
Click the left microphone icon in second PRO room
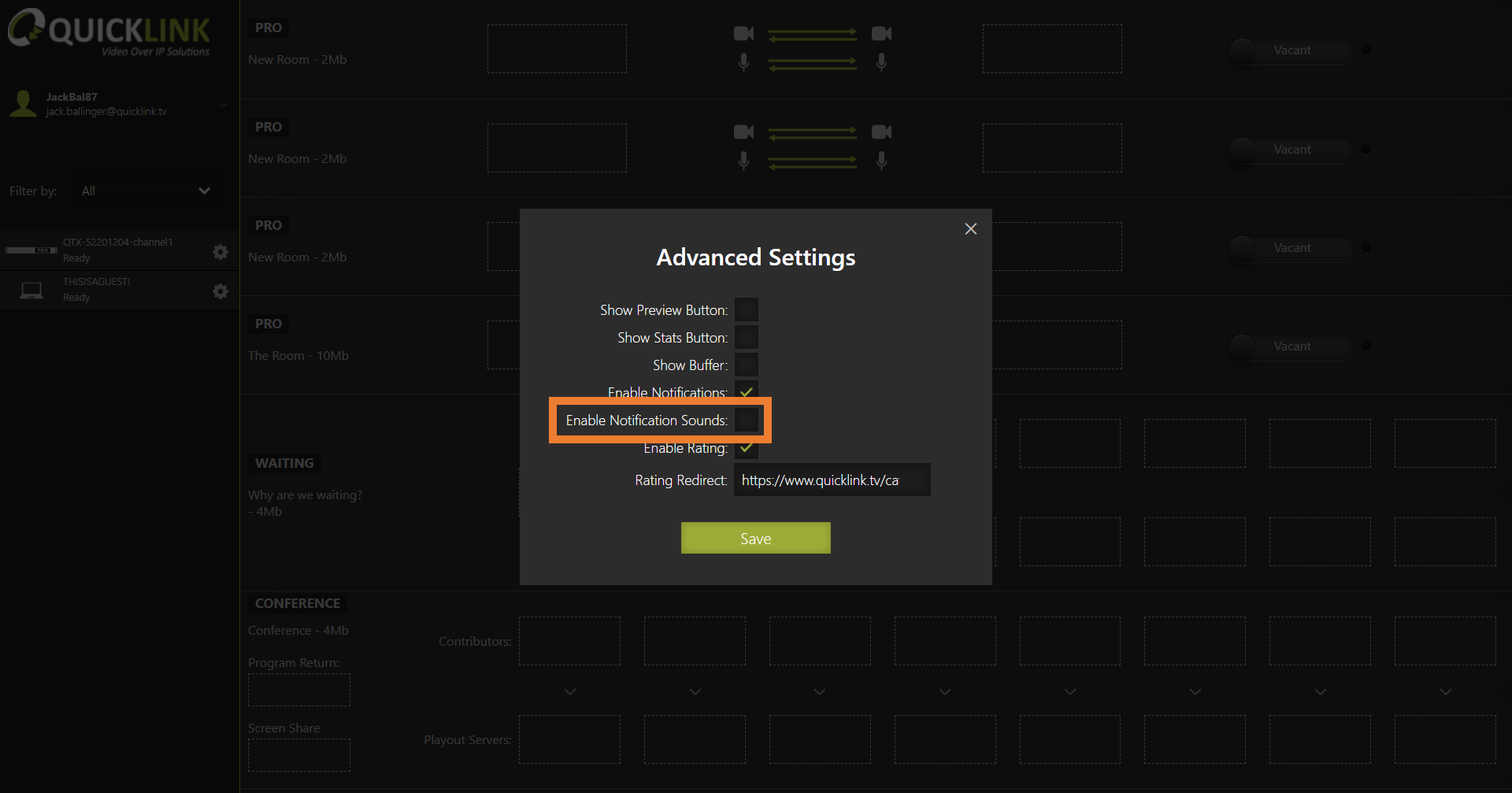tap(743, 161)
